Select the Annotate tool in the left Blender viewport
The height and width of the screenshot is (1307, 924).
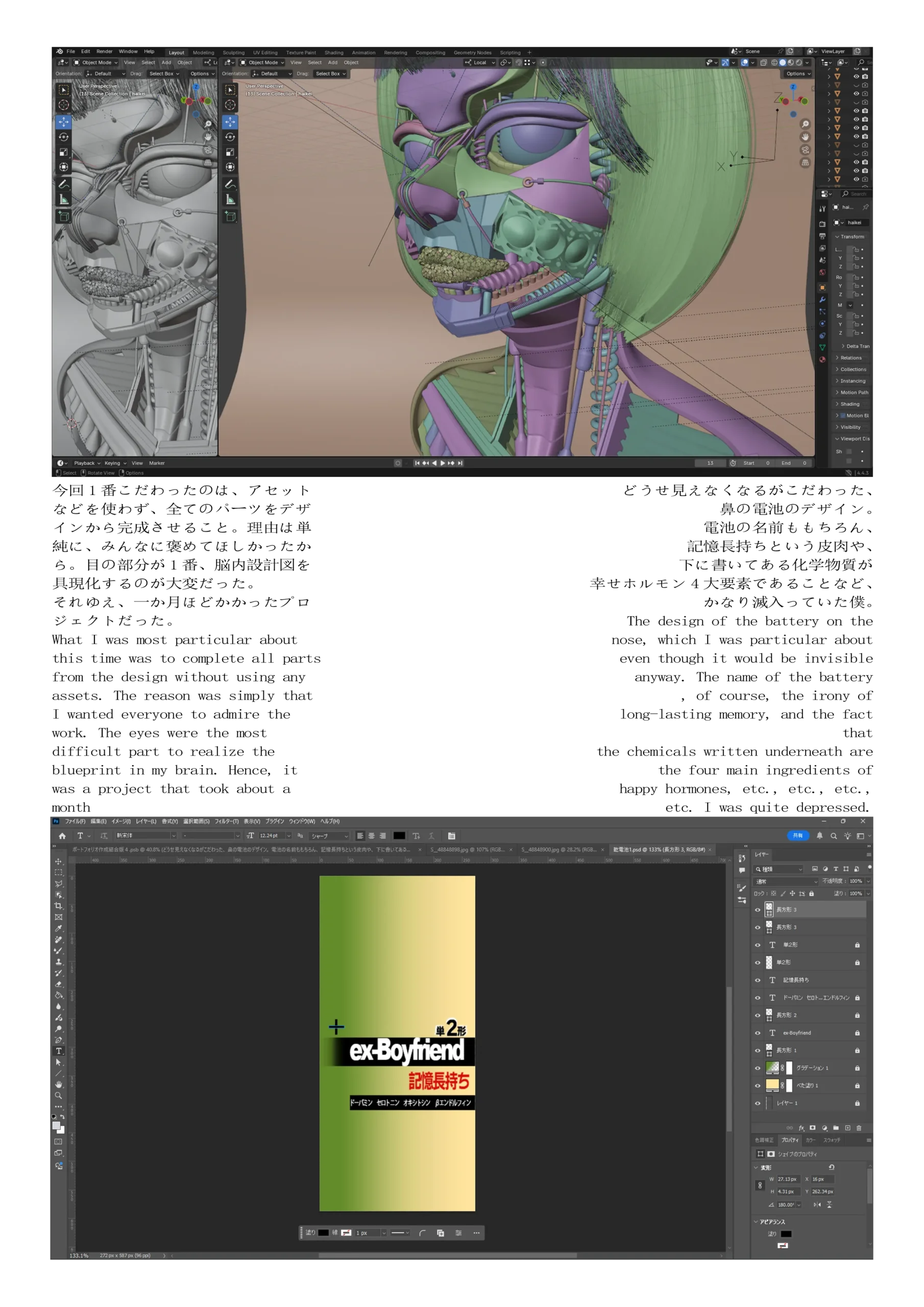pyautogui.click(x=64, y=184)
